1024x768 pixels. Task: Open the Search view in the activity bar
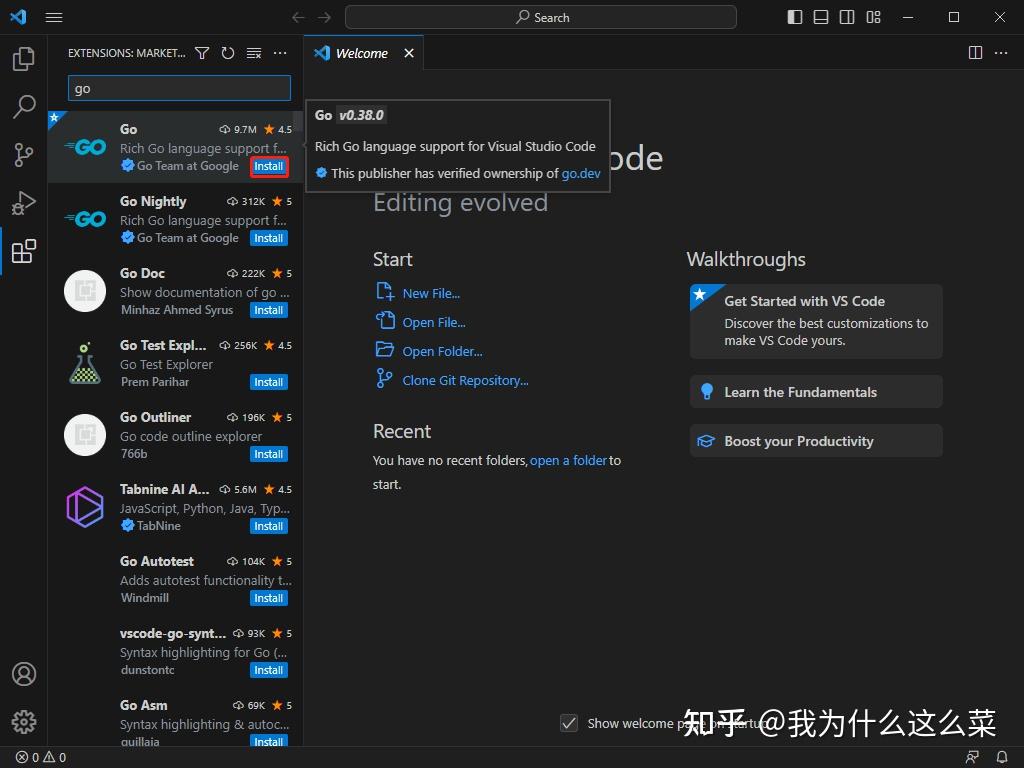coord(24,106)
